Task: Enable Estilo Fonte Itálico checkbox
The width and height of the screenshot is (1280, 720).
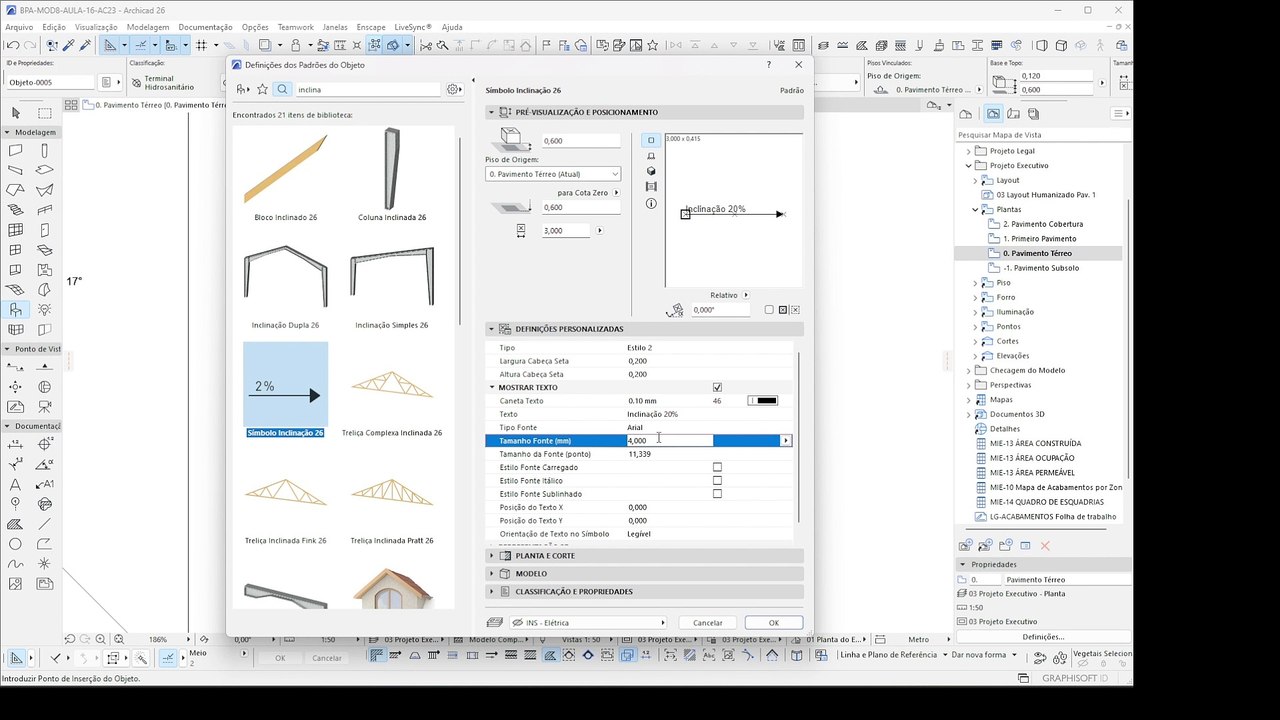Action: (x=717, y=480)
